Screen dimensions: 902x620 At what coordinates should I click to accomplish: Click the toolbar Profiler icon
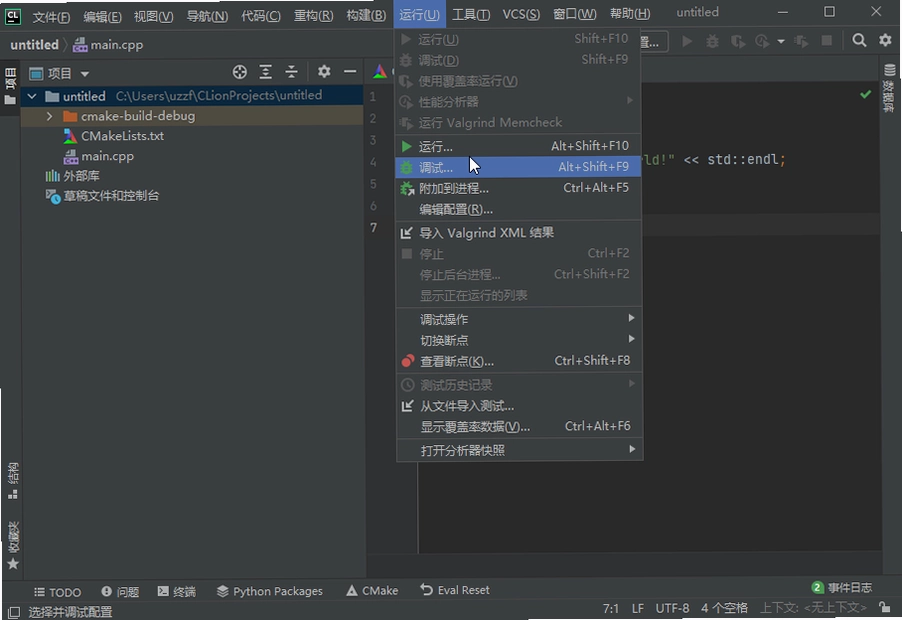coord(763,41)
